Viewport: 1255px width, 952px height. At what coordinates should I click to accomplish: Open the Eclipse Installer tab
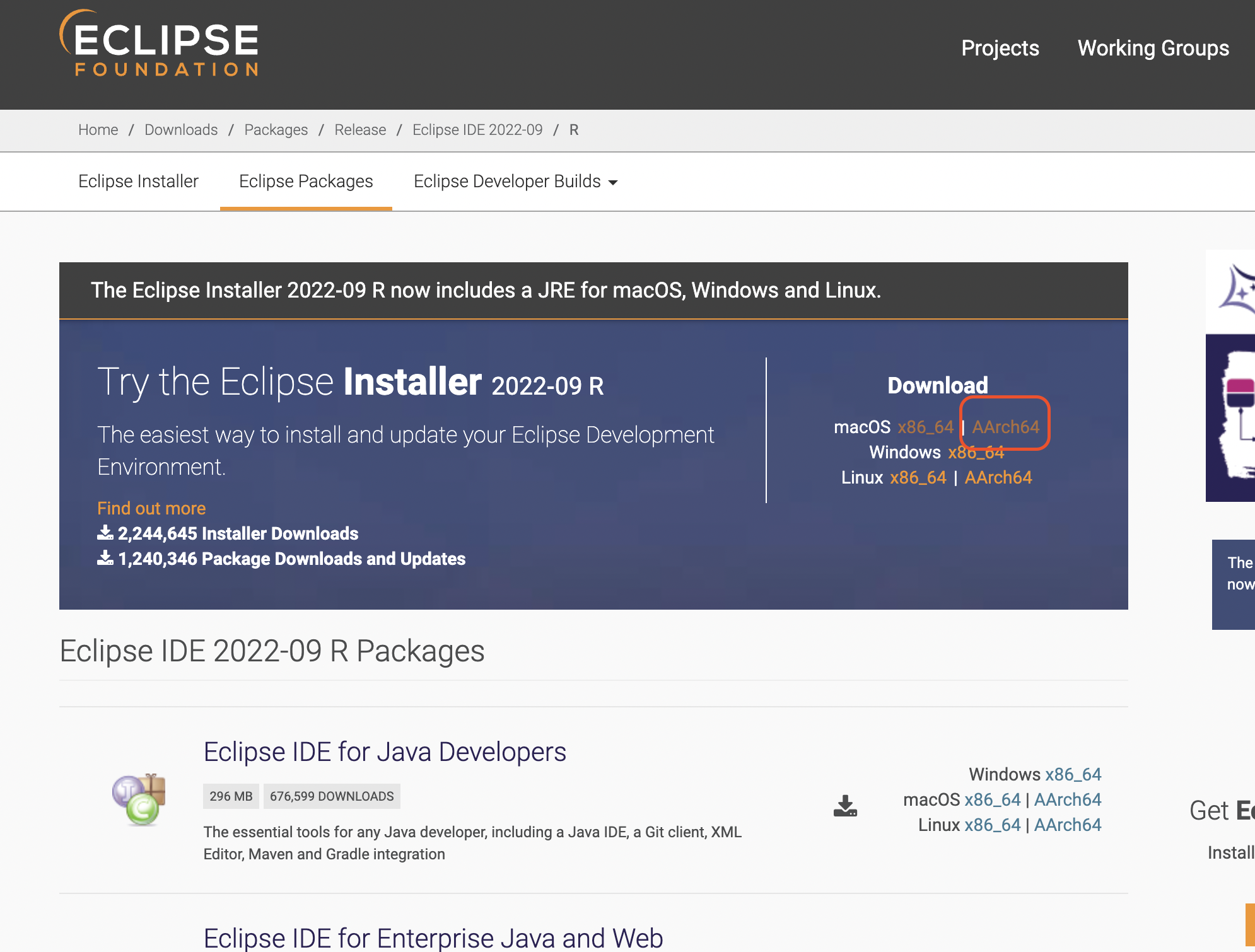(x=138, y=182)
